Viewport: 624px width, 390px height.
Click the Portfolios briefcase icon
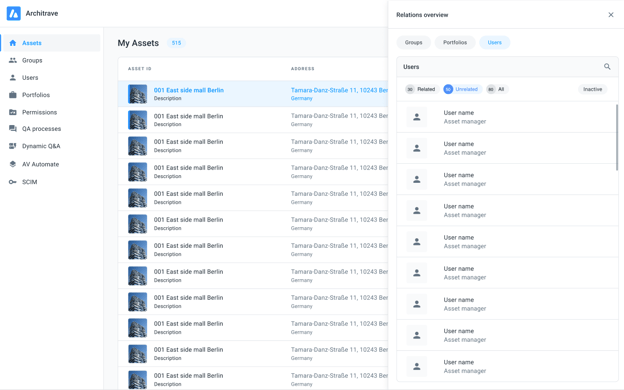pyautogui.click(x=13, y=95)
